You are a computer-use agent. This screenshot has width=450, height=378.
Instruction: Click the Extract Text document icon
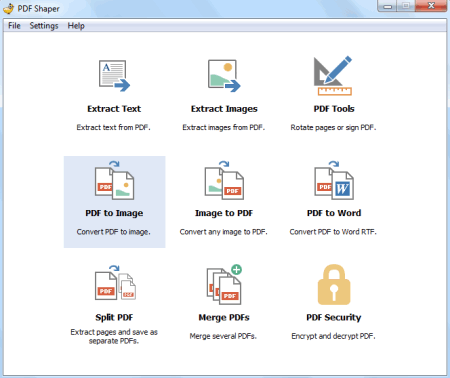[114, 75]
